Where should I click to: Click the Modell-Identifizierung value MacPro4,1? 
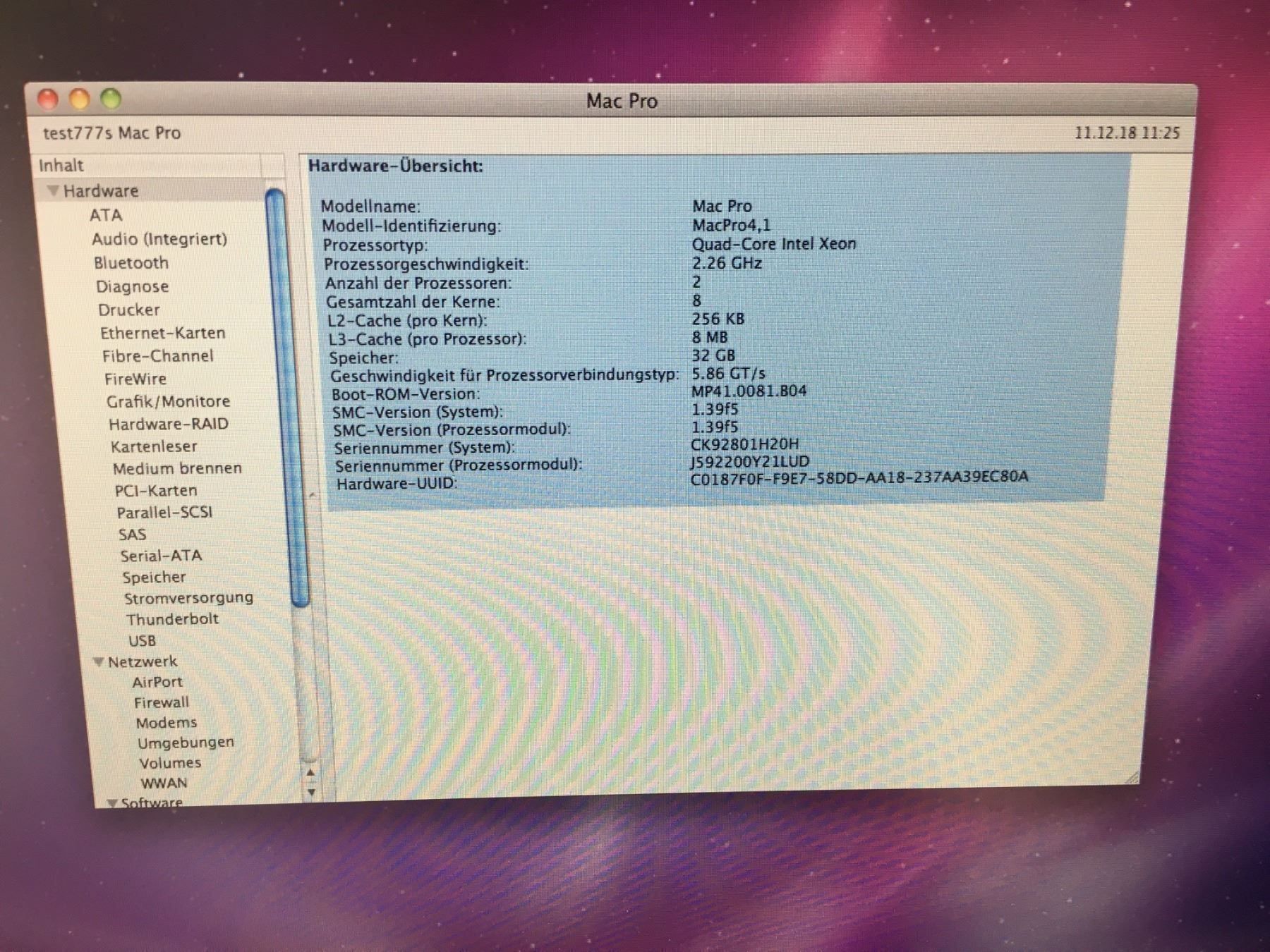point(732,226)
